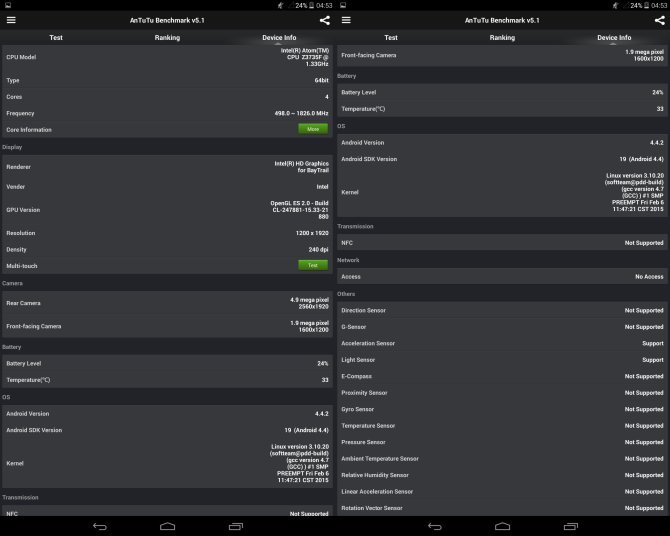Select the Gyro Sensor row
Screen dimensions: 670x536
(x=502, y=409)
